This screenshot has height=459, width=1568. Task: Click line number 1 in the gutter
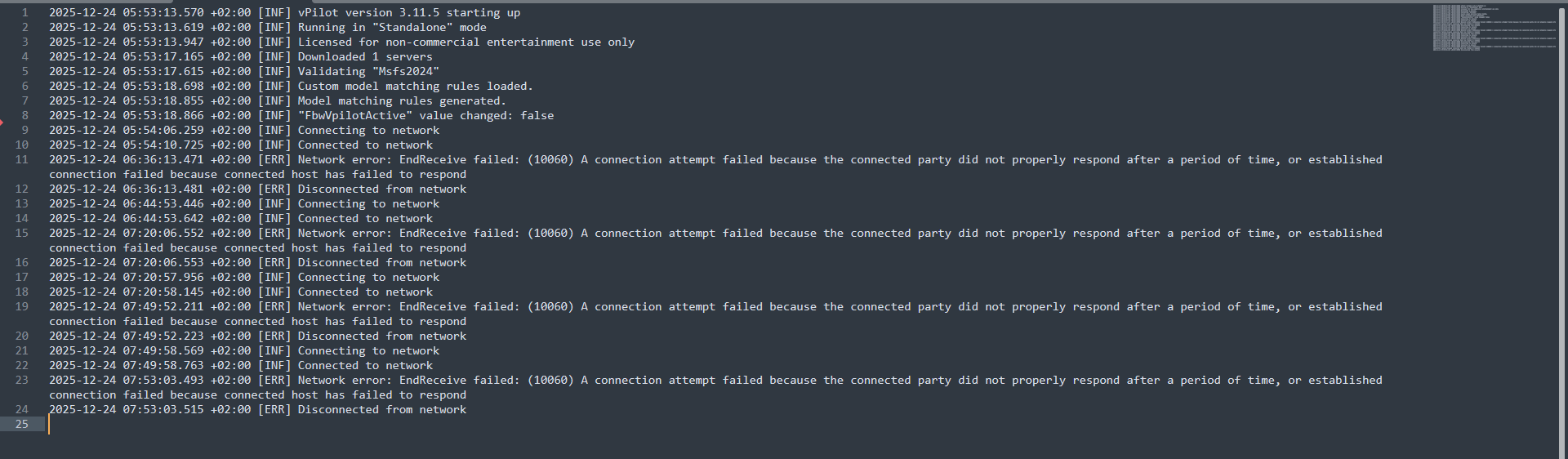(x=24, y=13)
